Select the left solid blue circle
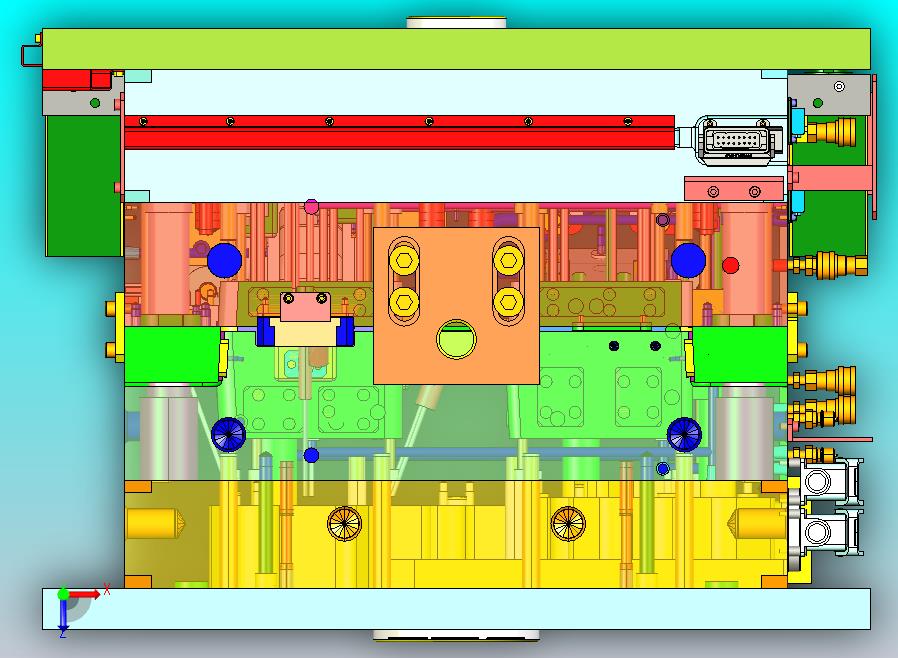 (224, 260)
